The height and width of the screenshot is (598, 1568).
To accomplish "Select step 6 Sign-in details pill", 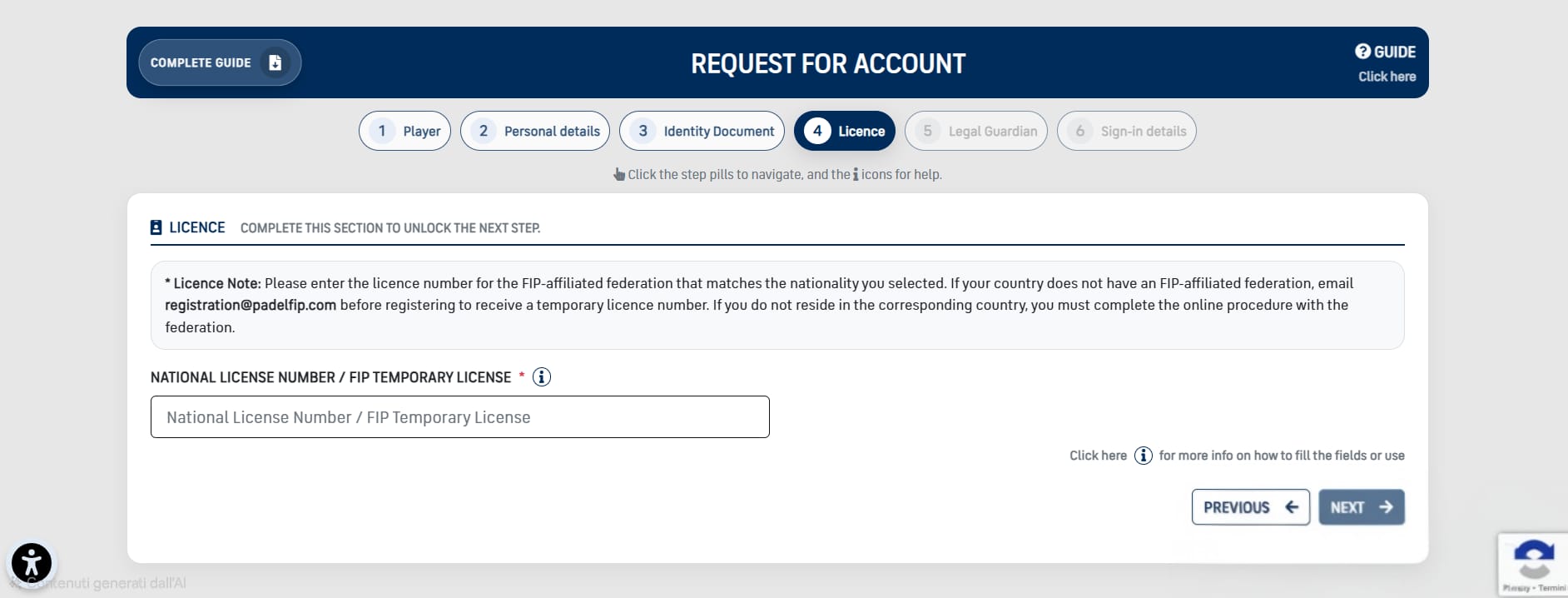I will [x=1126, y=131].
